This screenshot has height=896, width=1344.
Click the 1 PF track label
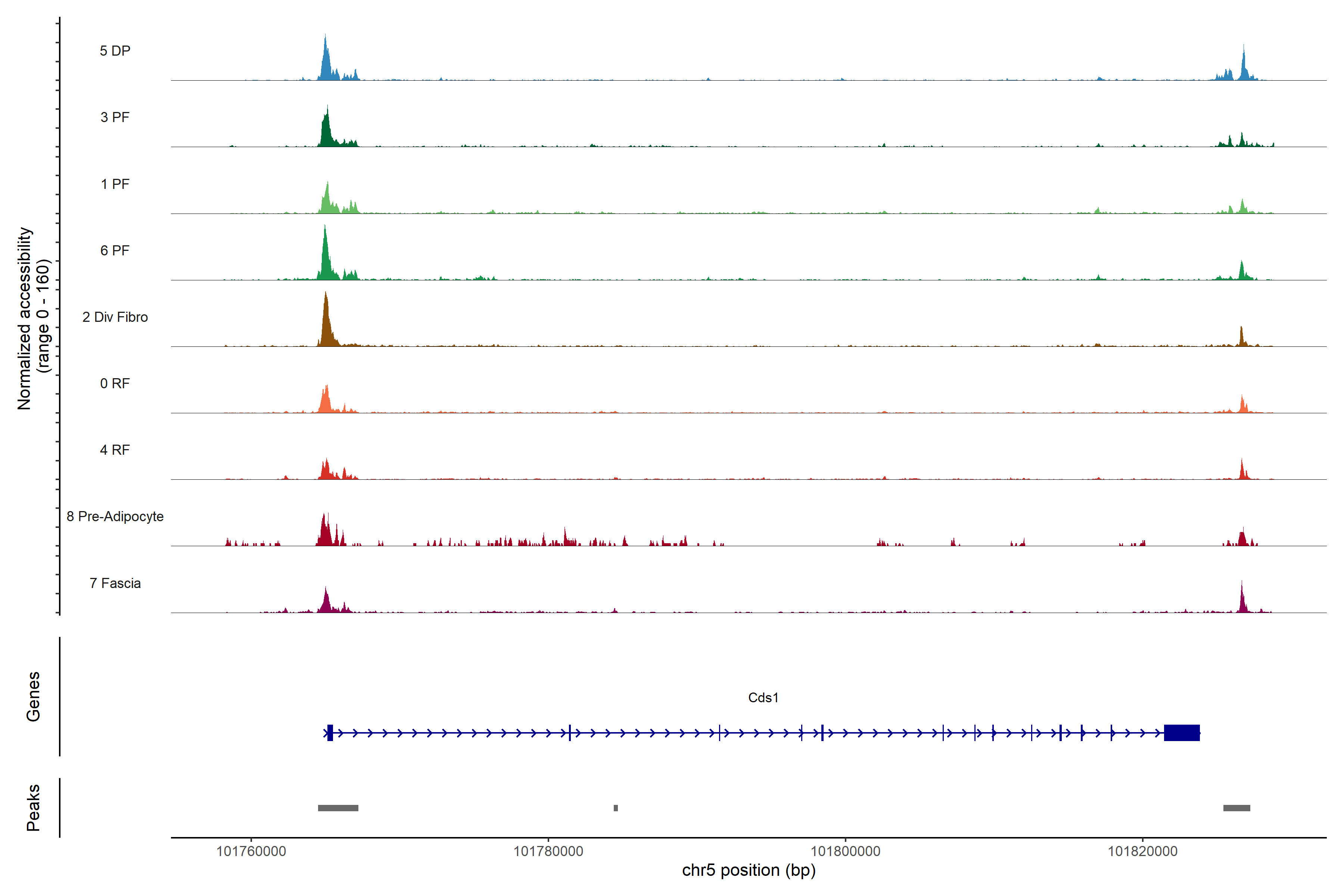coord(115,184)
